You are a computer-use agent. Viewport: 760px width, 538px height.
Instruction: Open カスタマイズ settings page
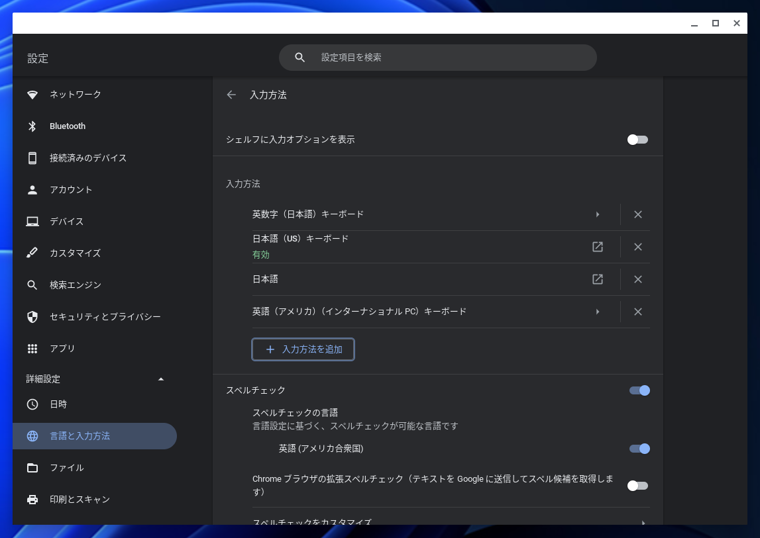click(x=75, y=253)
